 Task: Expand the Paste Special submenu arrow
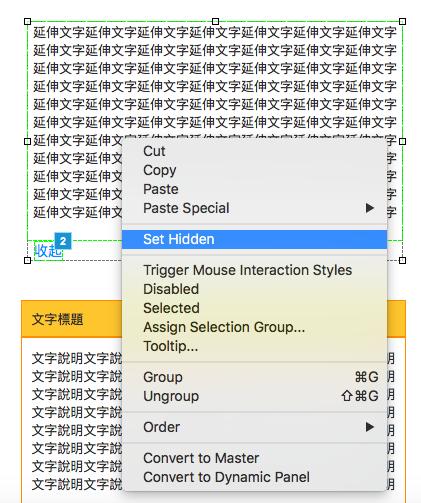tap(369, 208)
